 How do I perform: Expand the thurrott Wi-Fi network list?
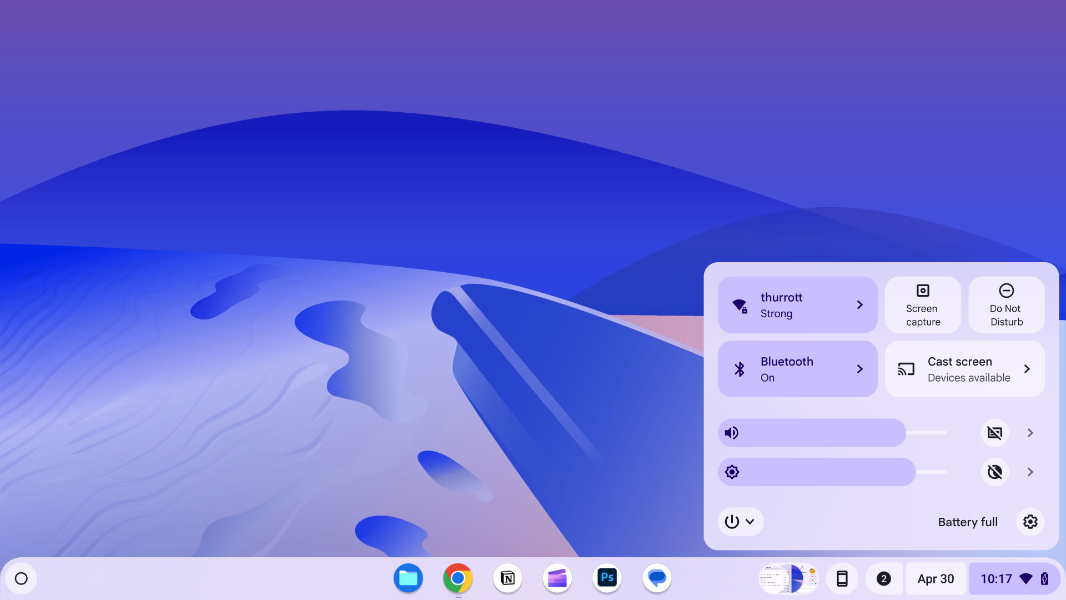[x=859, y=305]
